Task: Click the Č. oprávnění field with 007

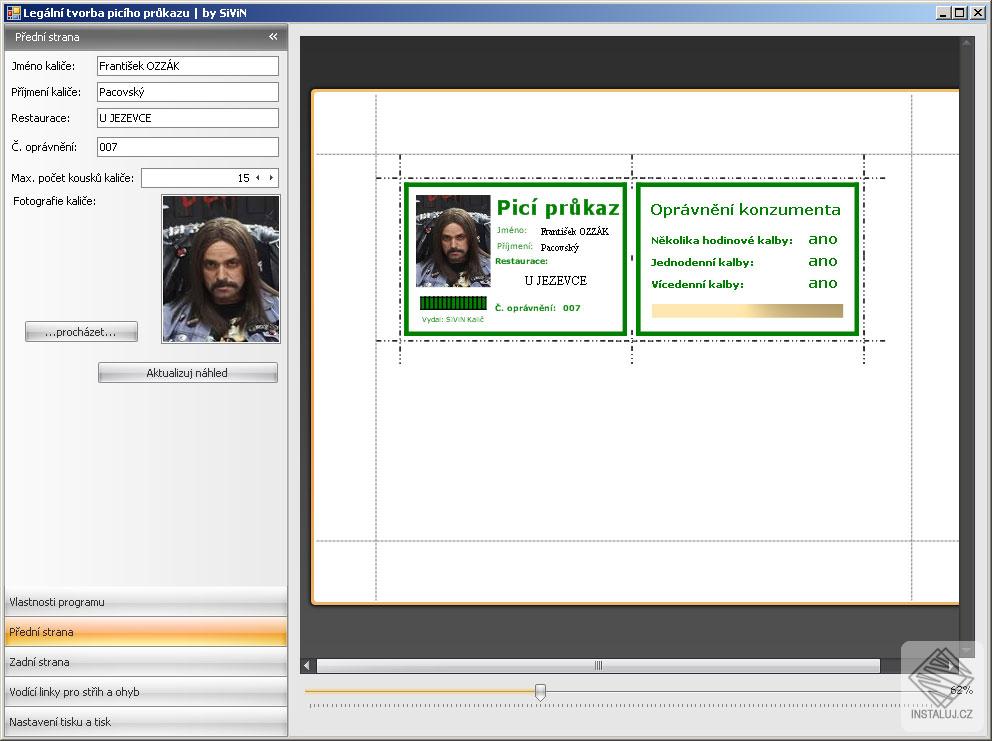Action: coord(188,147)
